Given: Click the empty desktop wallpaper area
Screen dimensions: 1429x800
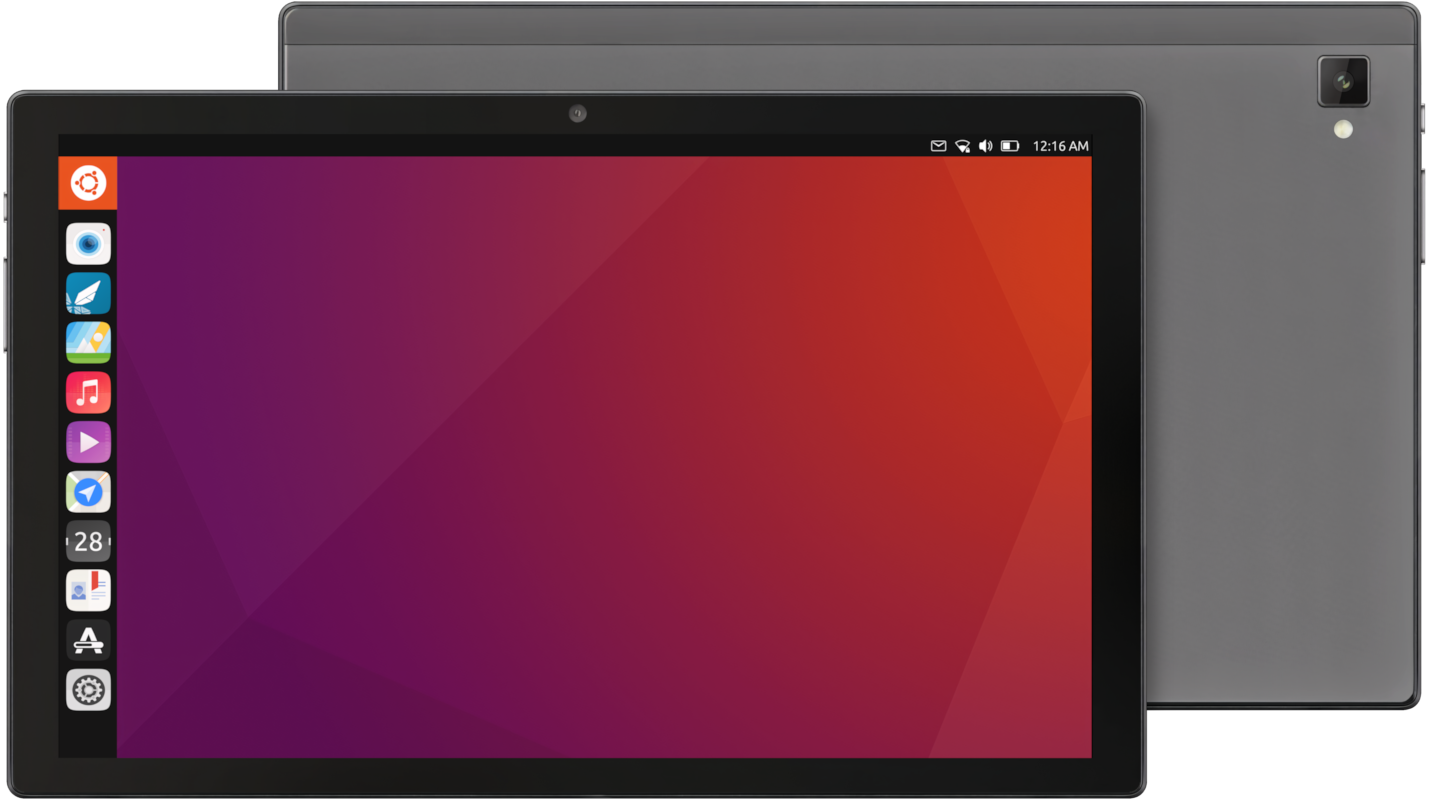Looking at the screenshot, I should 600,450.
